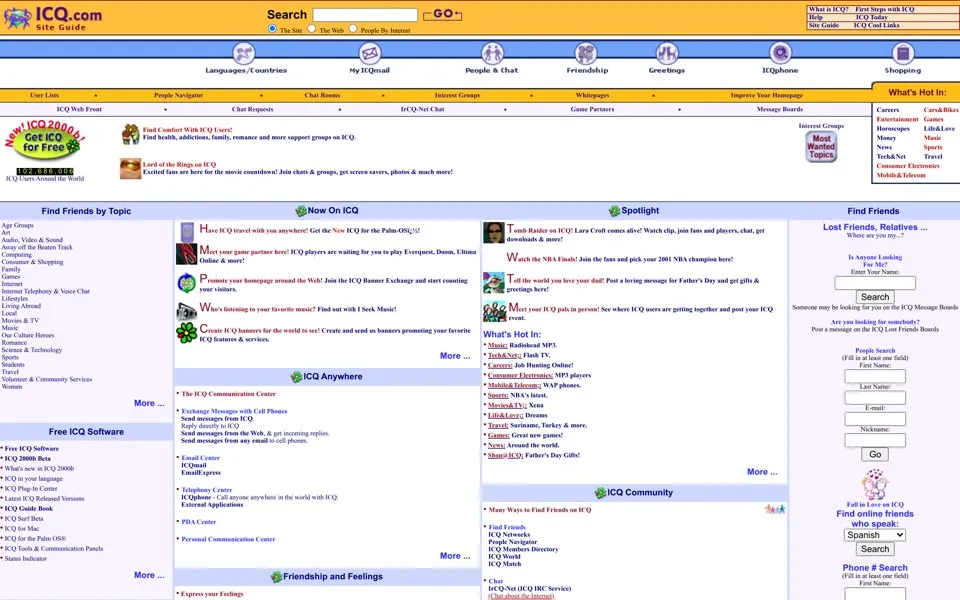Open the language dropdown showing Spanish
The image size is (960, 600).
coord(874,534)
